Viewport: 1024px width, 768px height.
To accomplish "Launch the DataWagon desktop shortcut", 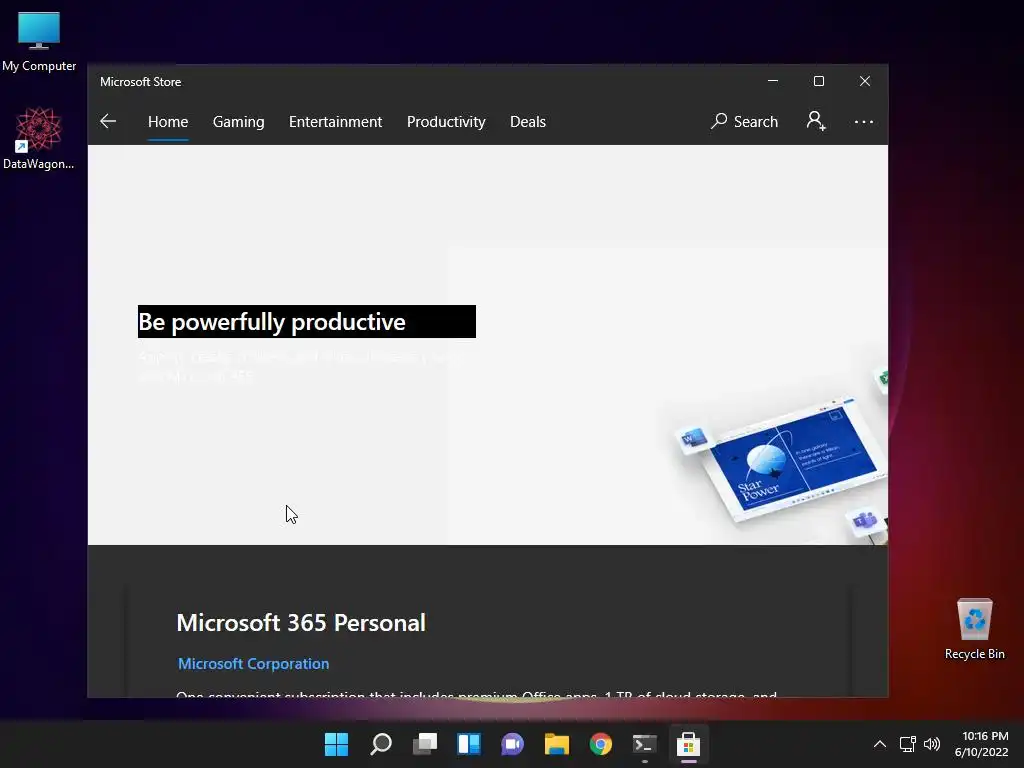I will pyautogui.click(x=39, y=138).
